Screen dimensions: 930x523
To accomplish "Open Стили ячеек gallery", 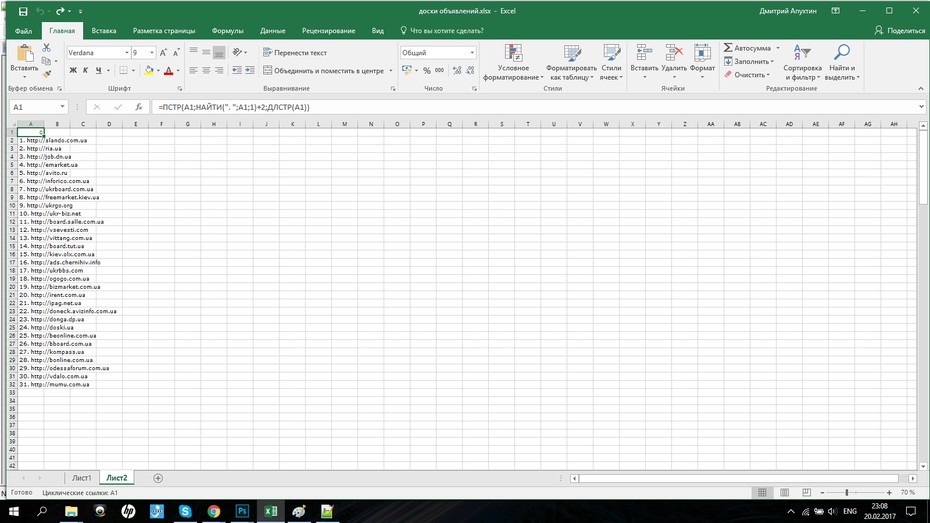I will tap(611, 62).
